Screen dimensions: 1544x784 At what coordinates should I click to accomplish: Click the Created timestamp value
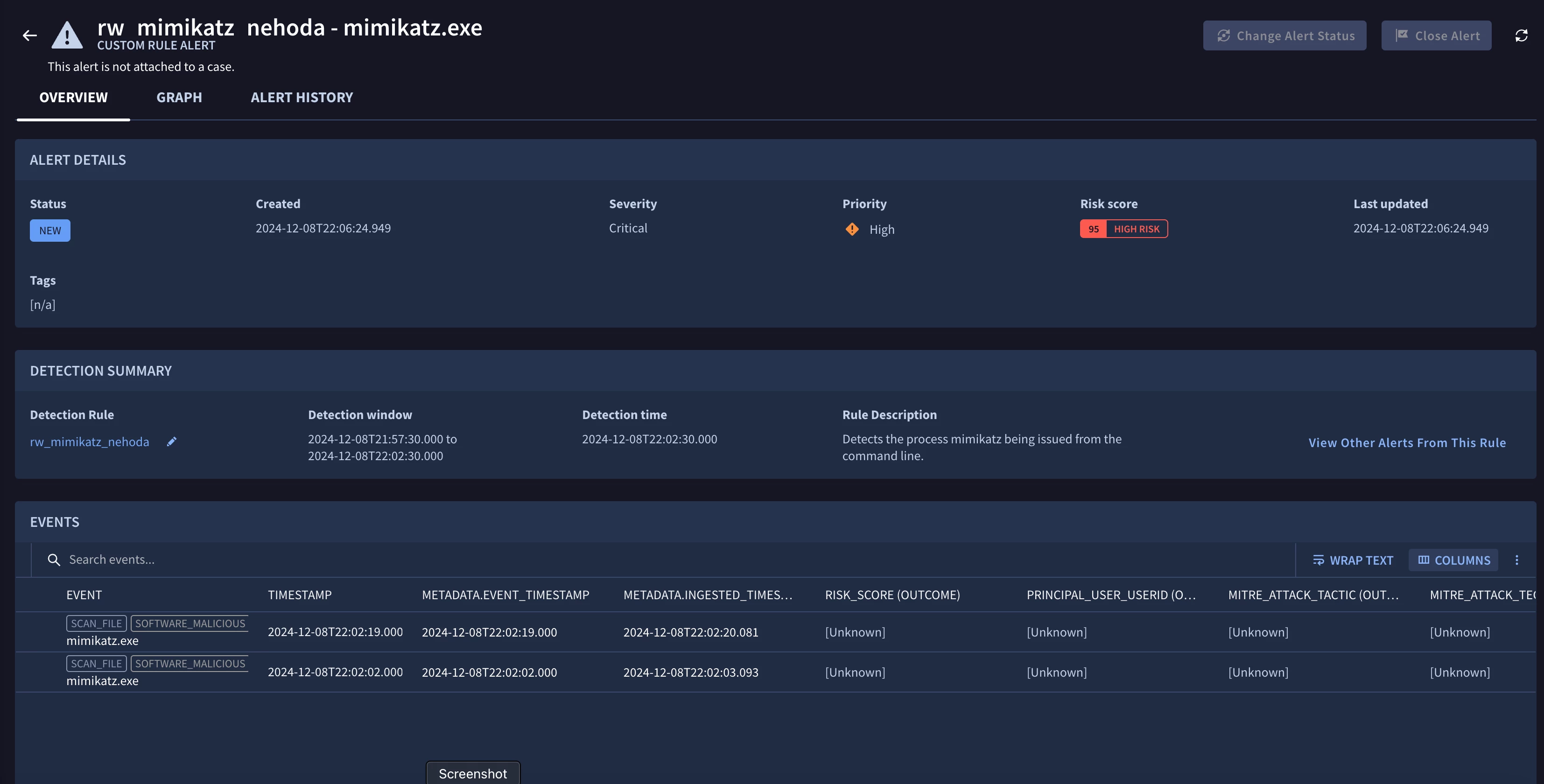[x=323, y=228]
